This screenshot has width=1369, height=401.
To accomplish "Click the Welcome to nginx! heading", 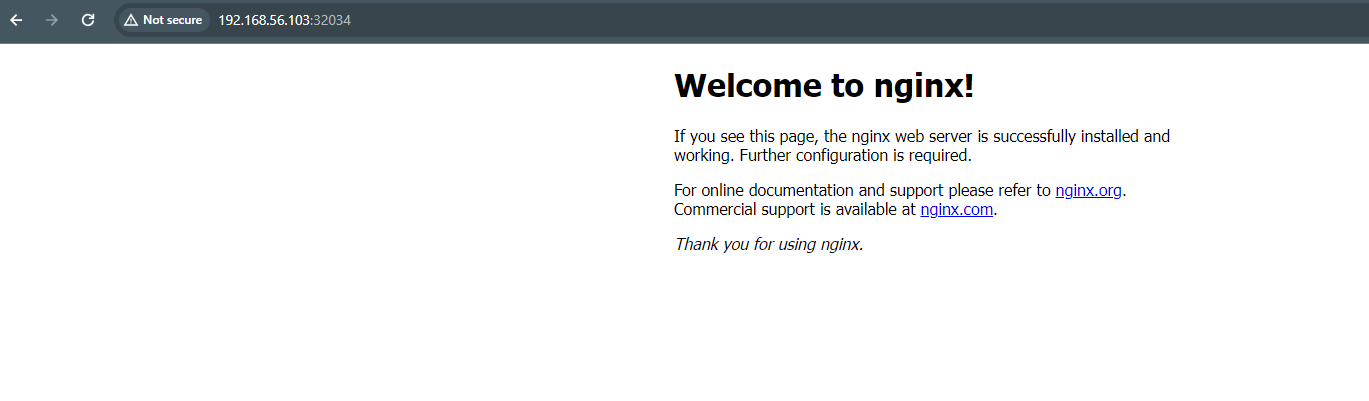I will 824,86.
